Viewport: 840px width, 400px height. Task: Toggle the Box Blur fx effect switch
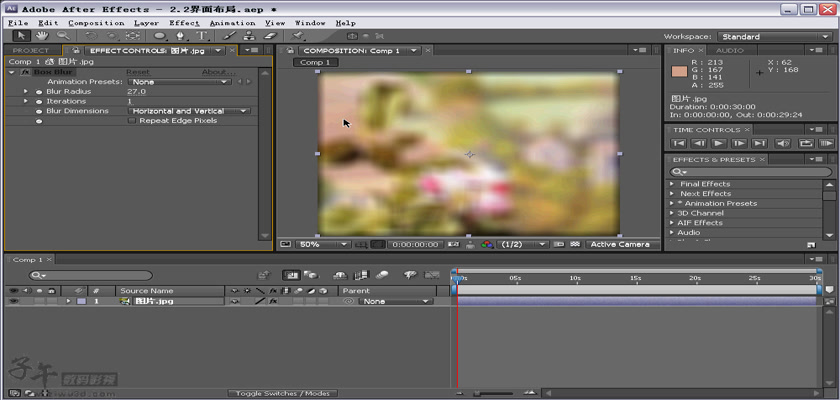point(24,72)
